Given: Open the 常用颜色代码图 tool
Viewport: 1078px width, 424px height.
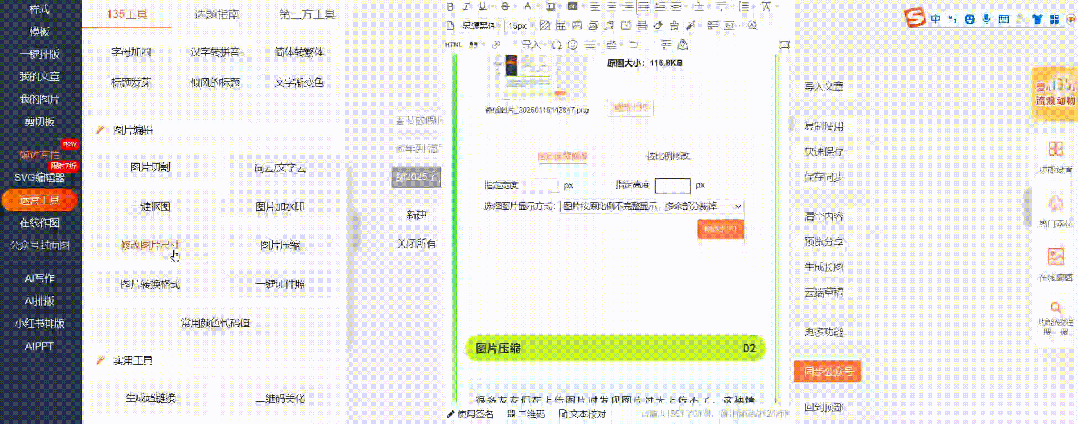Looking at the screenshot, I should [x=215, y=322].
